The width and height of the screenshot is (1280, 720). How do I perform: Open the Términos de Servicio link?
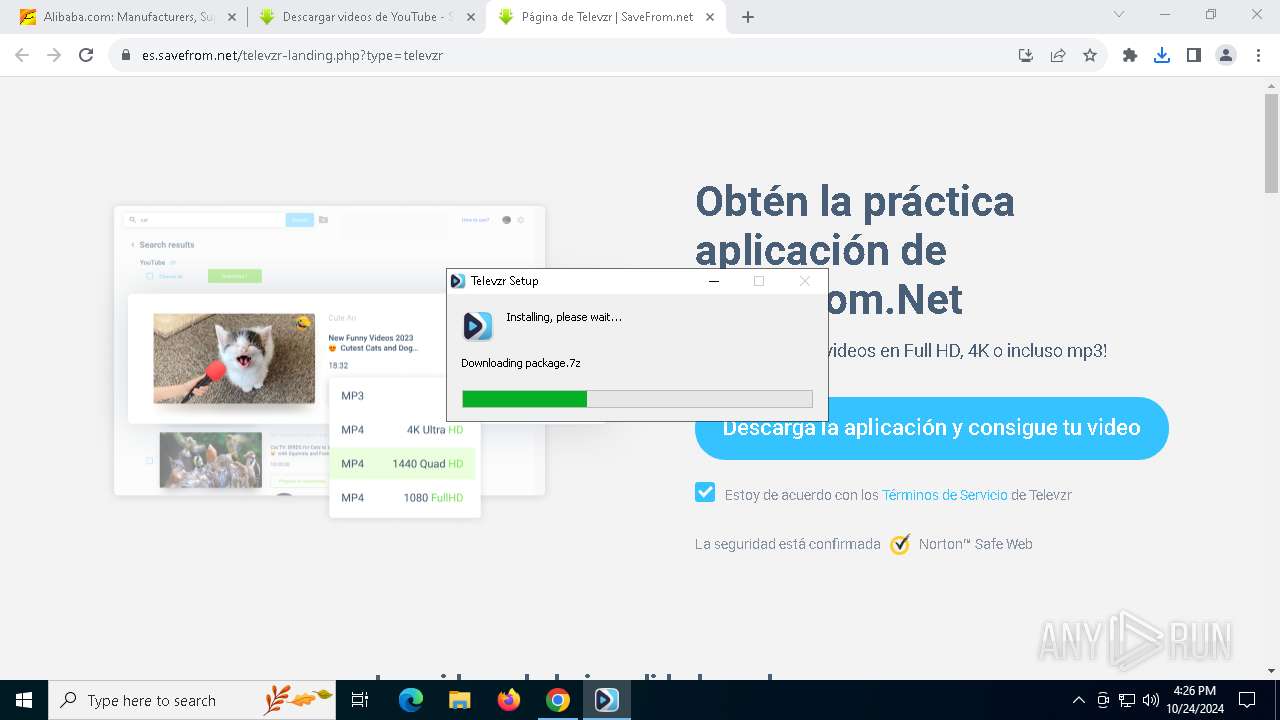[x=944, y=495]
